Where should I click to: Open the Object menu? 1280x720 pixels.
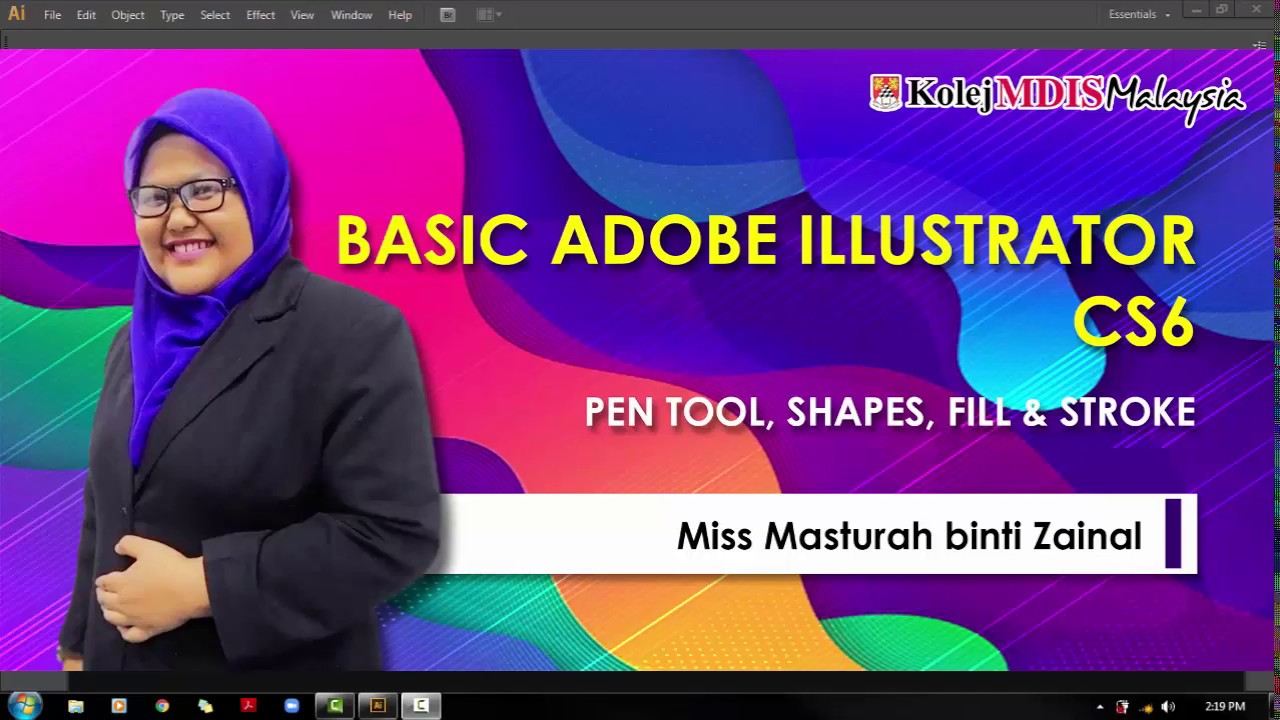pos(128,15)
